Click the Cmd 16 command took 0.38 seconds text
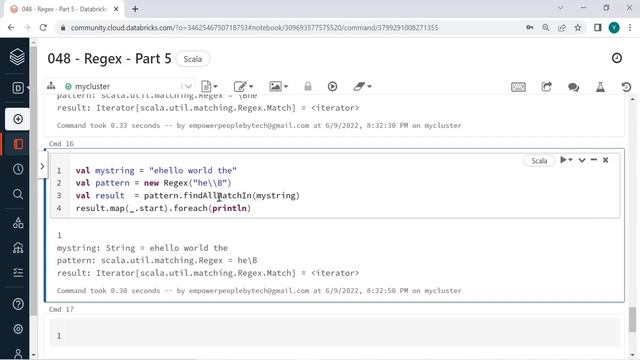Screen dimensions: 640x360 point(259,291)
